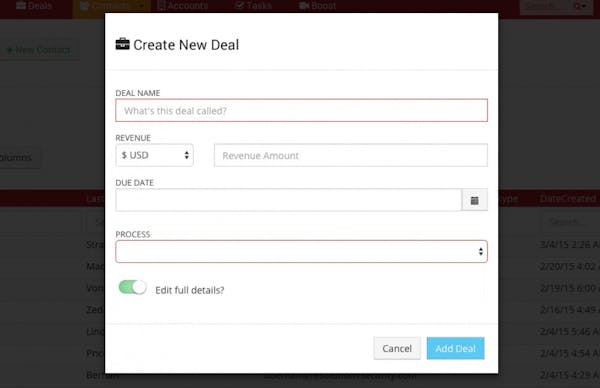Open the search options dropdown in top bar
600x388 pixels.
580,6
